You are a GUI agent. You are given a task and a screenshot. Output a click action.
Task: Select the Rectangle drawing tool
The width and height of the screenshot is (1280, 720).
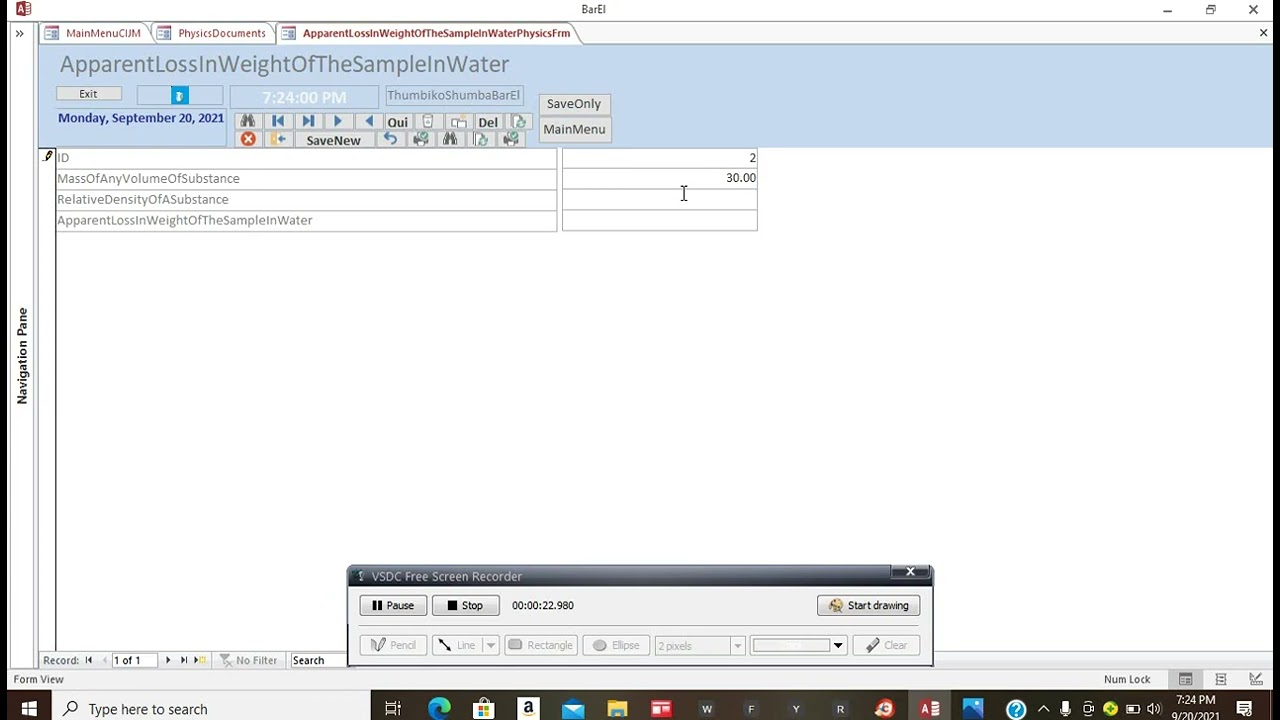pos(541,645)
